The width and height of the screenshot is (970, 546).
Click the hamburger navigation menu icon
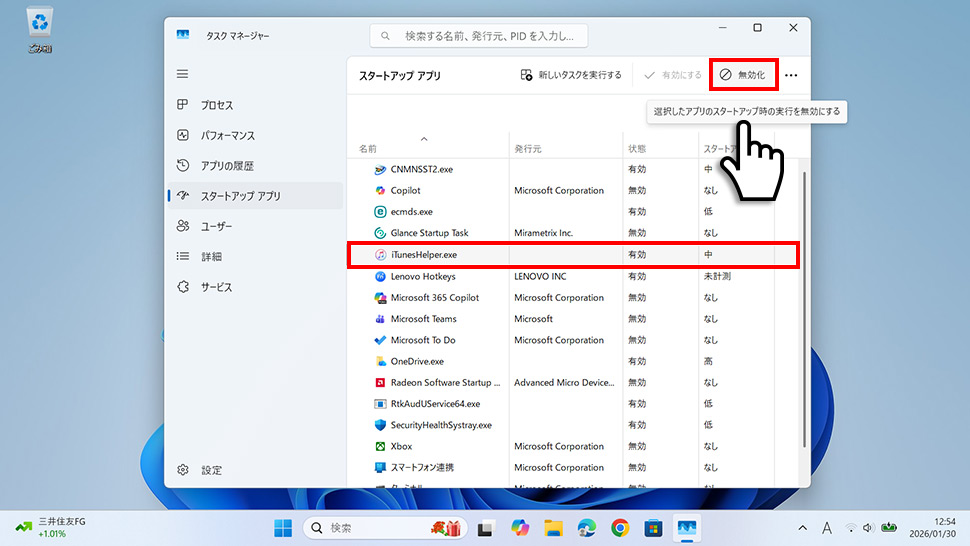pyautogui.click(x=182, y=74)
